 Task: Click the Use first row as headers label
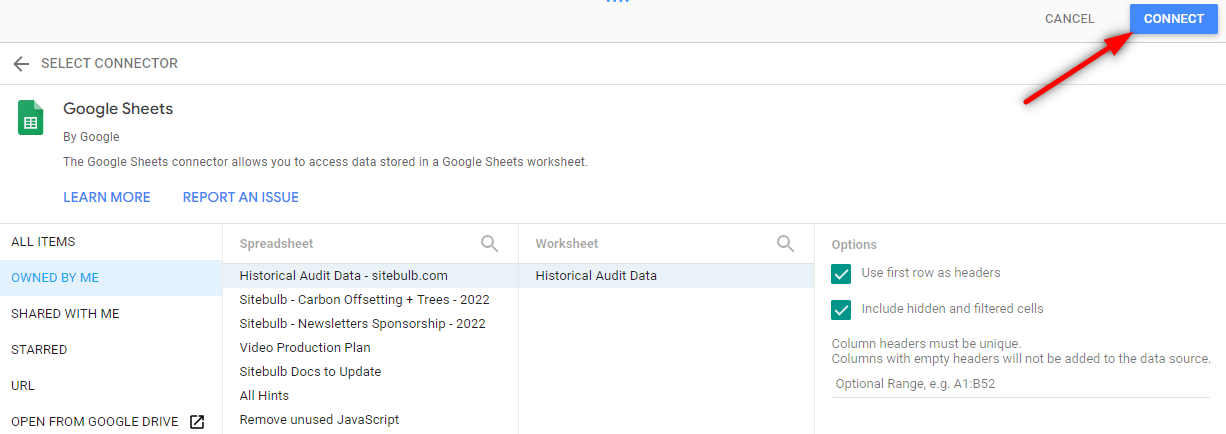coord(931,273)
